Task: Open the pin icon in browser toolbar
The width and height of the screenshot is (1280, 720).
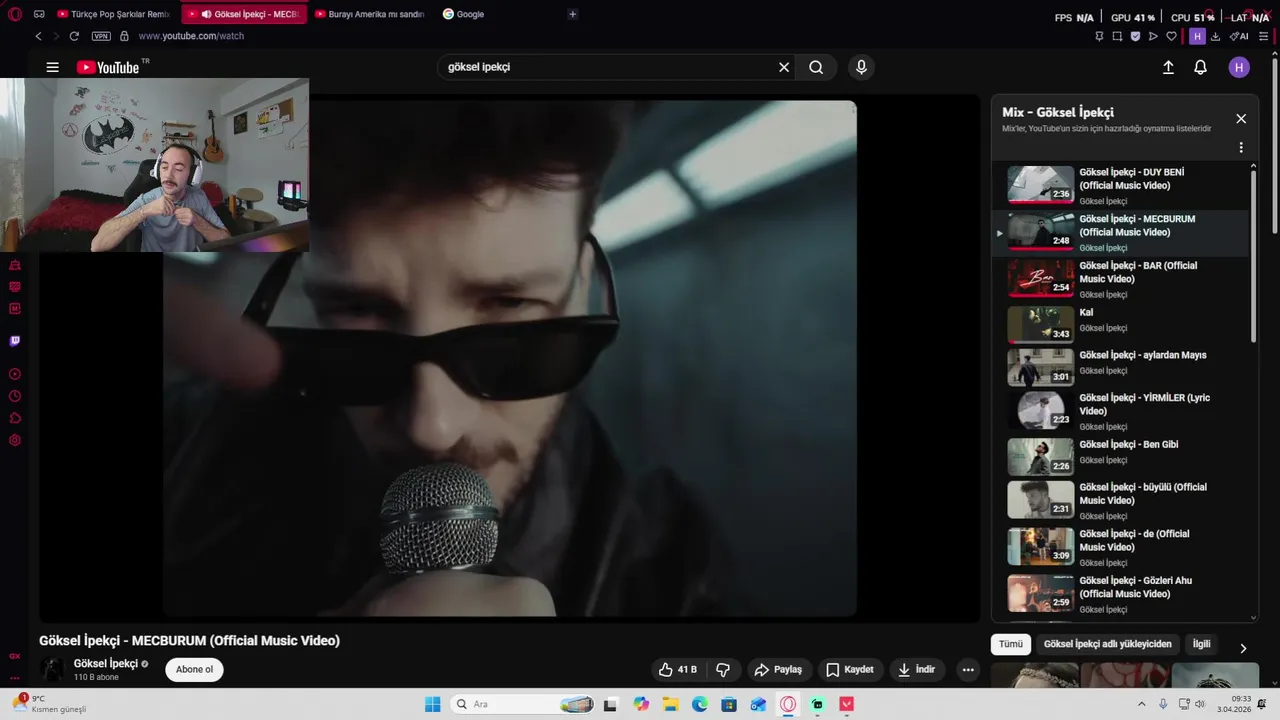Action: 1099,36
